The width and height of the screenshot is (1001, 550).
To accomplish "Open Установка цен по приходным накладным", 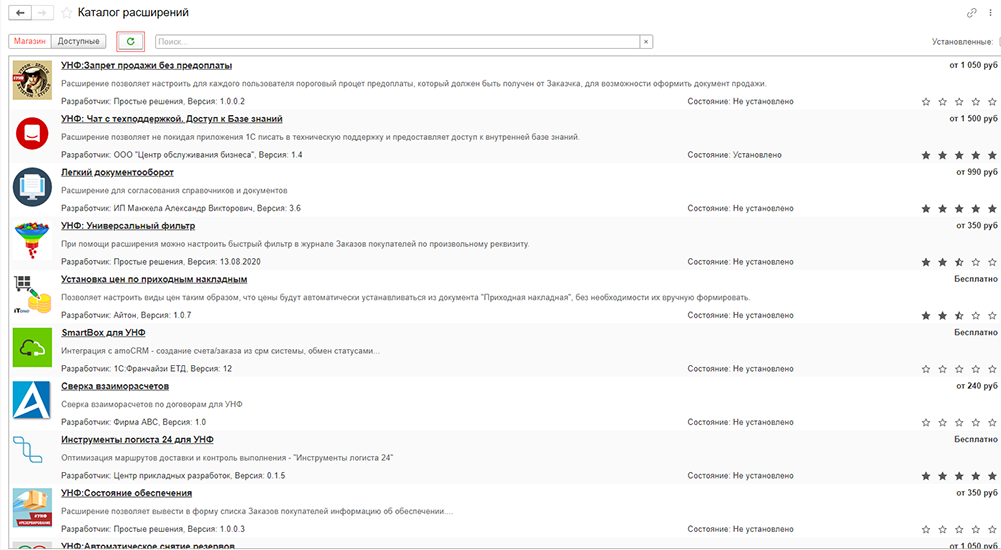I will click(x=154, y=279).
